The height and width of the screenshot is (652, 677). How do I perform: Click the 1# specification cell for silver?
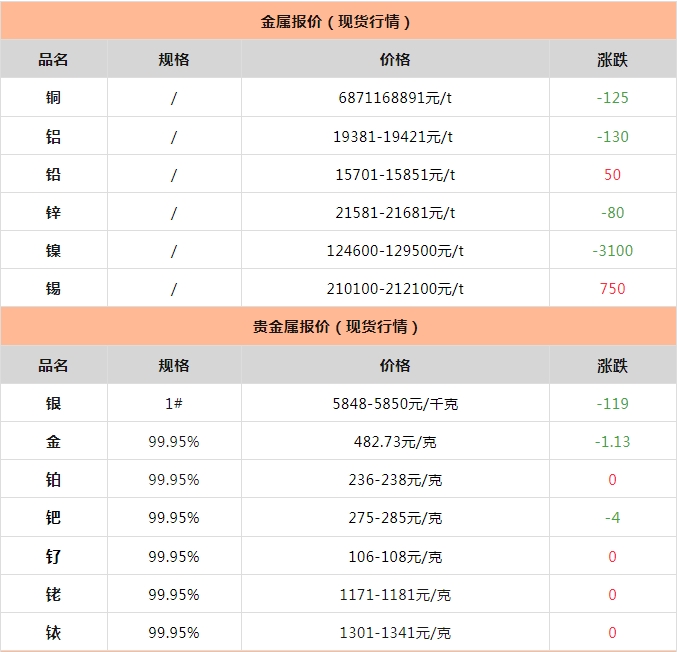point(174,404)
